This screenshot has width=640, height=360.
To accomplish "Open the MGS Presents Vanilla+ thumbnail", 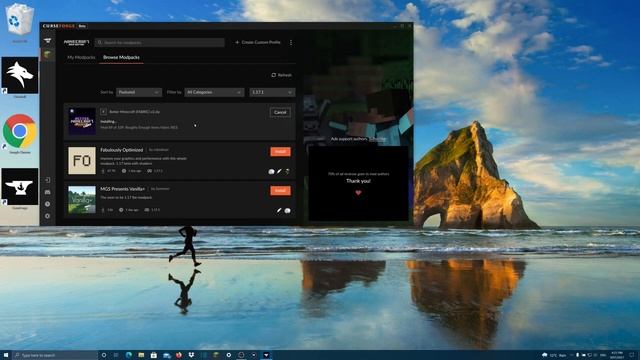I will (82, 200).
